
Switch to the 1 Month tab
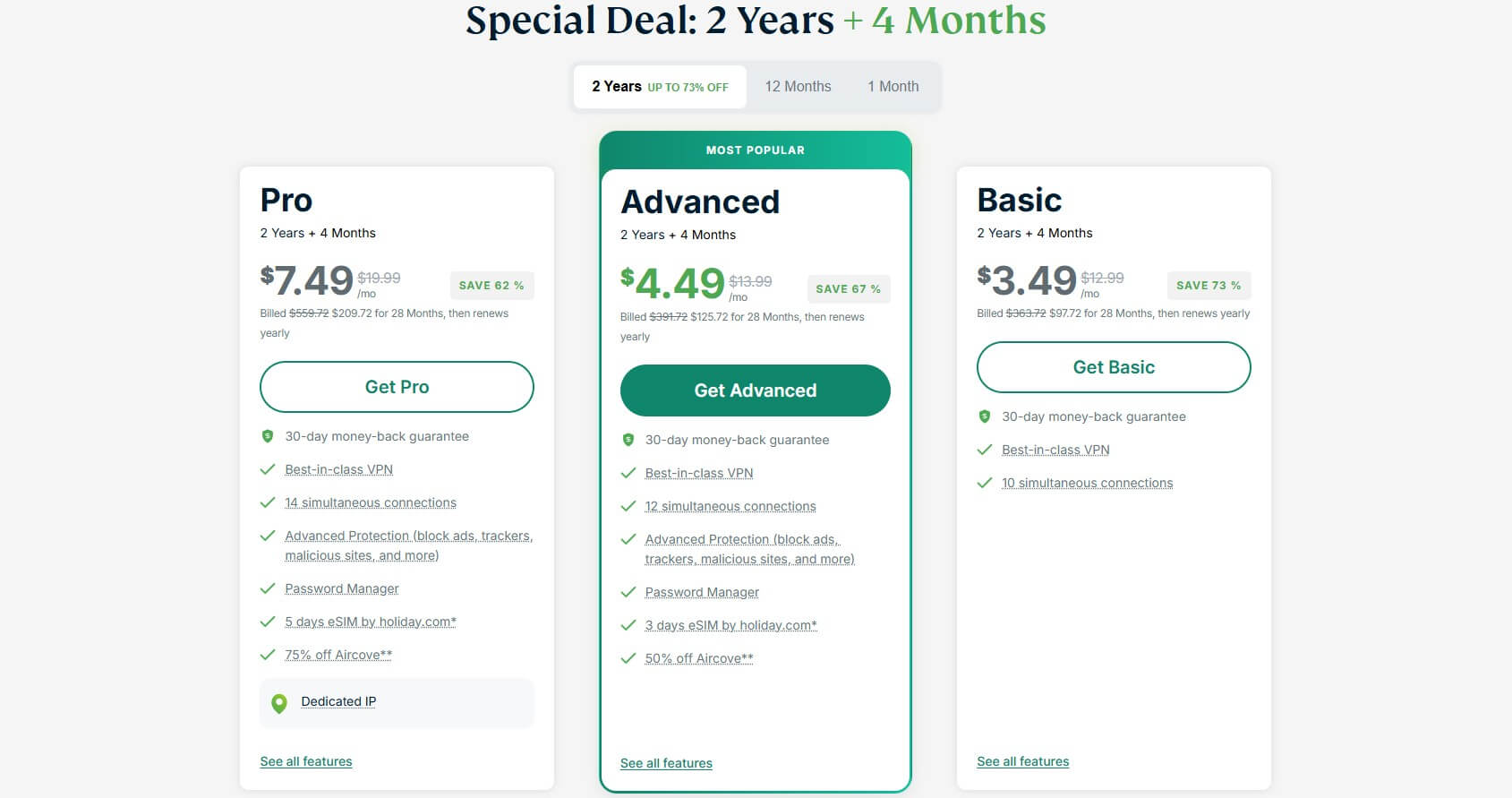893,86
